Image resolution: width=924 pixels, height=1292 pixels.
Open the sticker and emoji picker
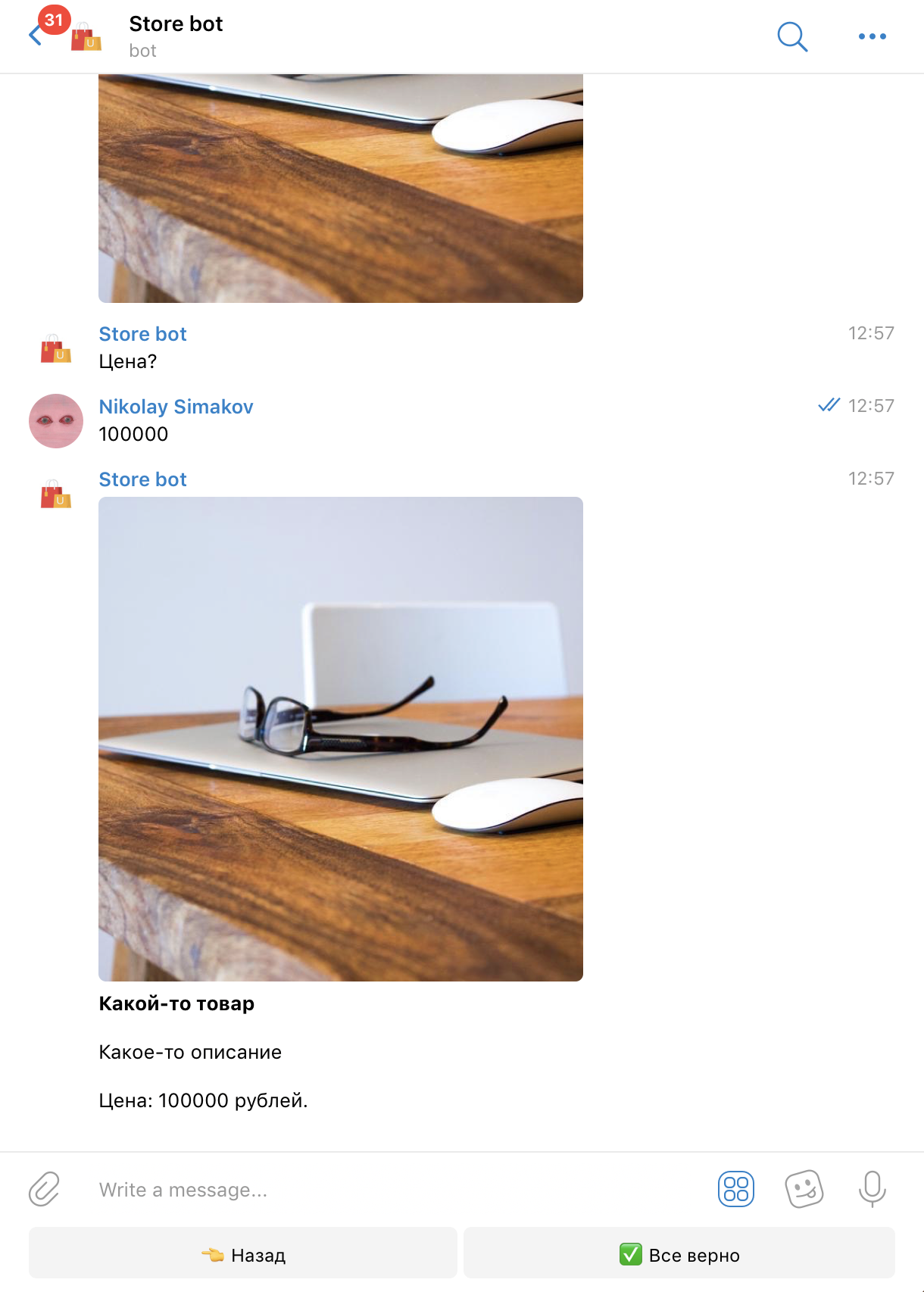[804, 1188]
